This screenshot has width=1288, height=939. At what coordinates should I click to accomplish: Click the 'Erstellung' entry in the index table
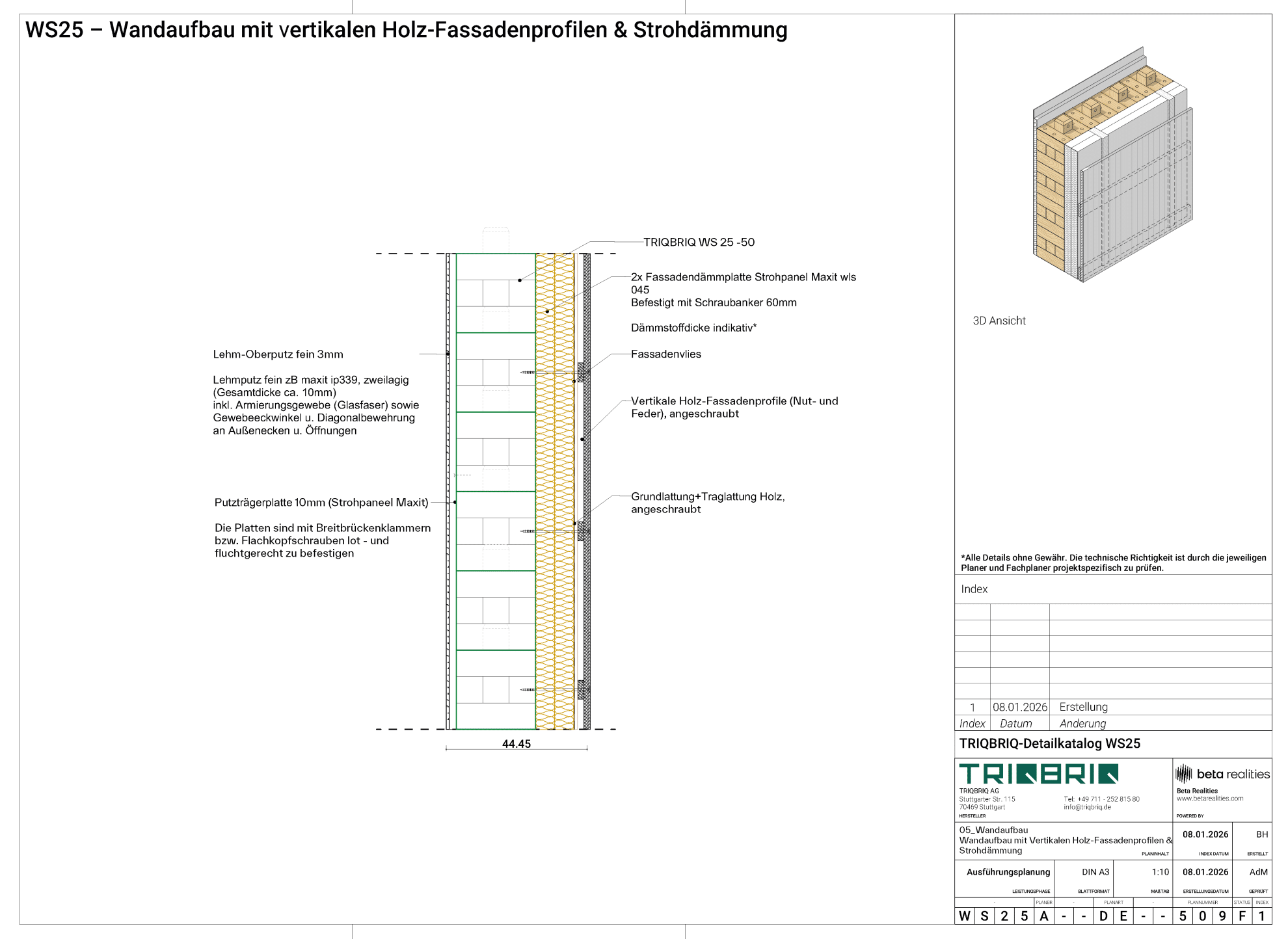click(x=1083, y=707)
